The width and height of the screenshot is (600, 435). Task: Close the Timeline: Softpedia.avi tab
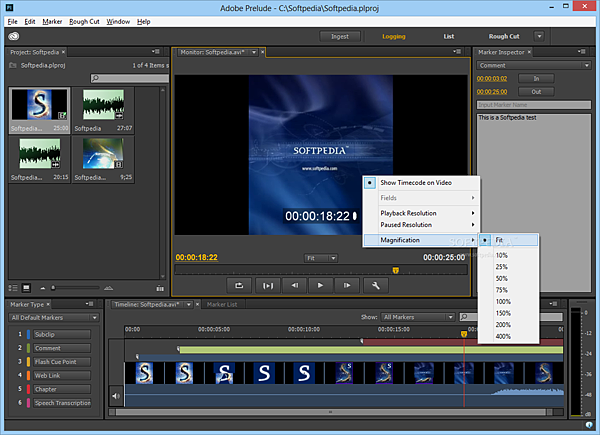(x=197, y=304)
